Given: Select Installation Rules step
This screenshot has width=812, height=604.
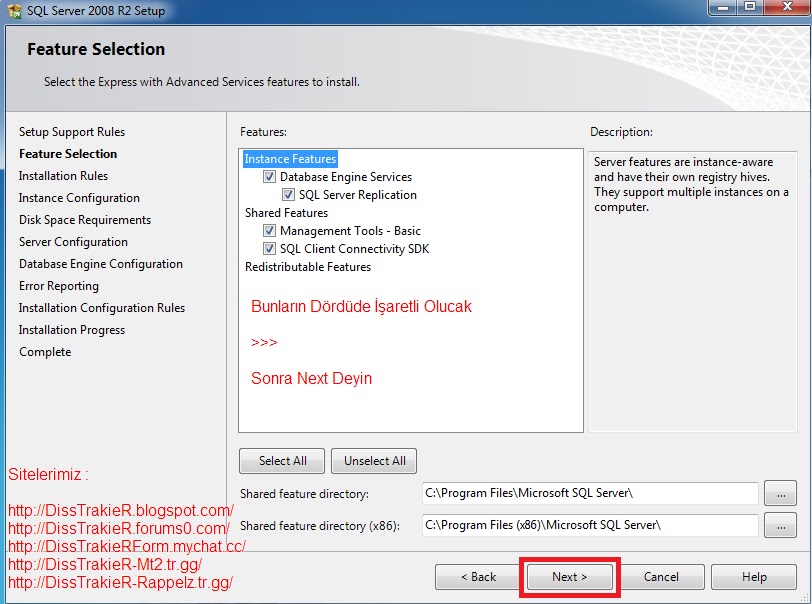Looking at the screenshot, I should pos(63,176).
